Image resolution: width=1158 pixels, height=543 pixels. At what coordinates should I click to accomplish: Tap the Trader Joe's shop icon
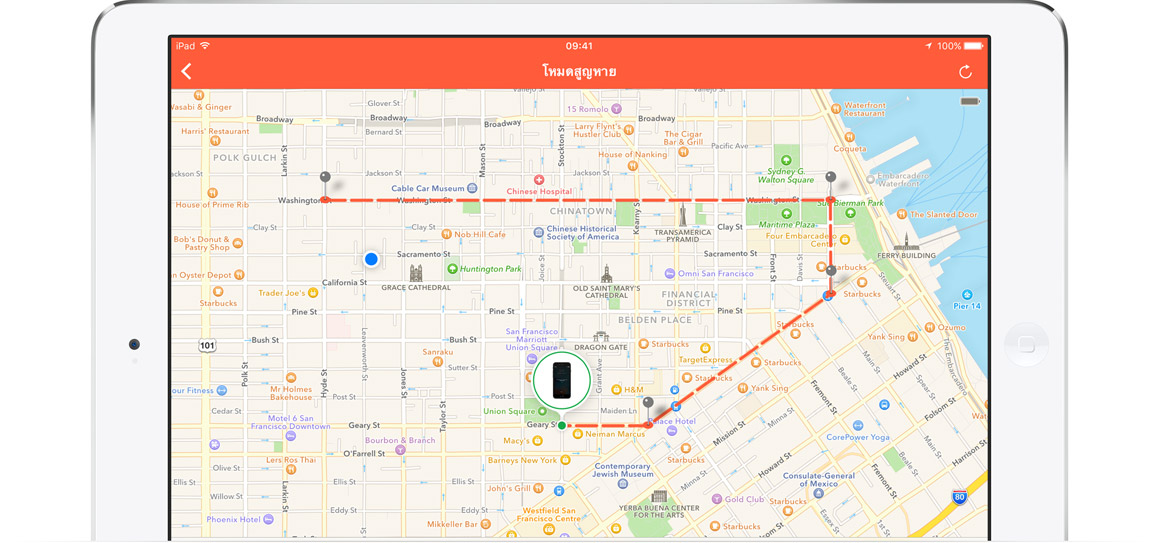(x=313, y=293)
